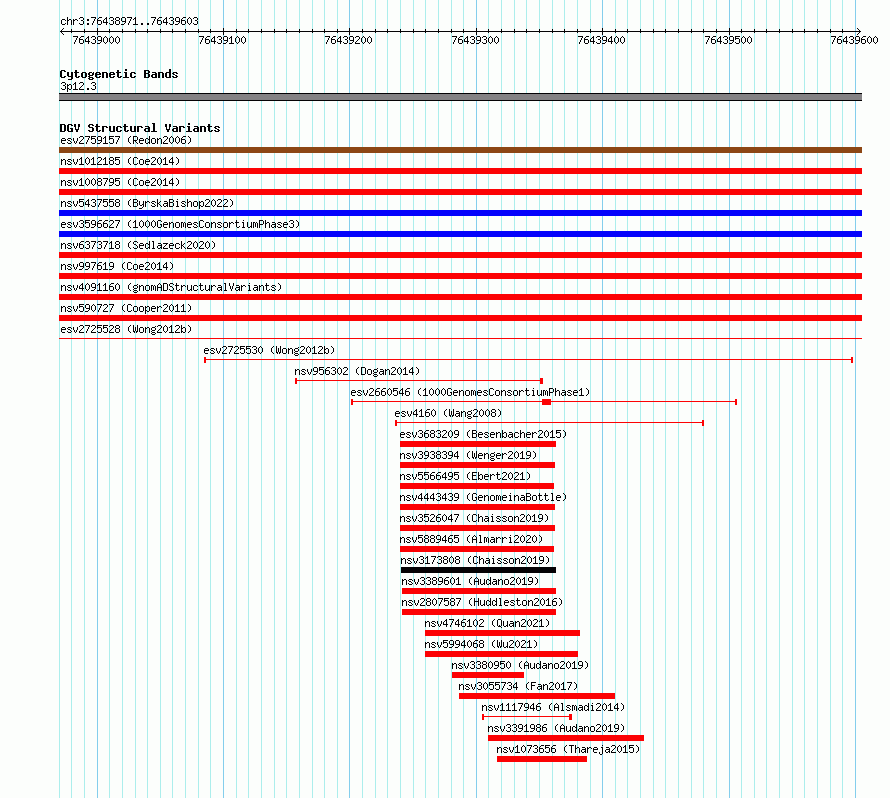Click nsv3173808 (Chaisson2019) label
This screenshot has width=890, height=798.
(475, 560)
